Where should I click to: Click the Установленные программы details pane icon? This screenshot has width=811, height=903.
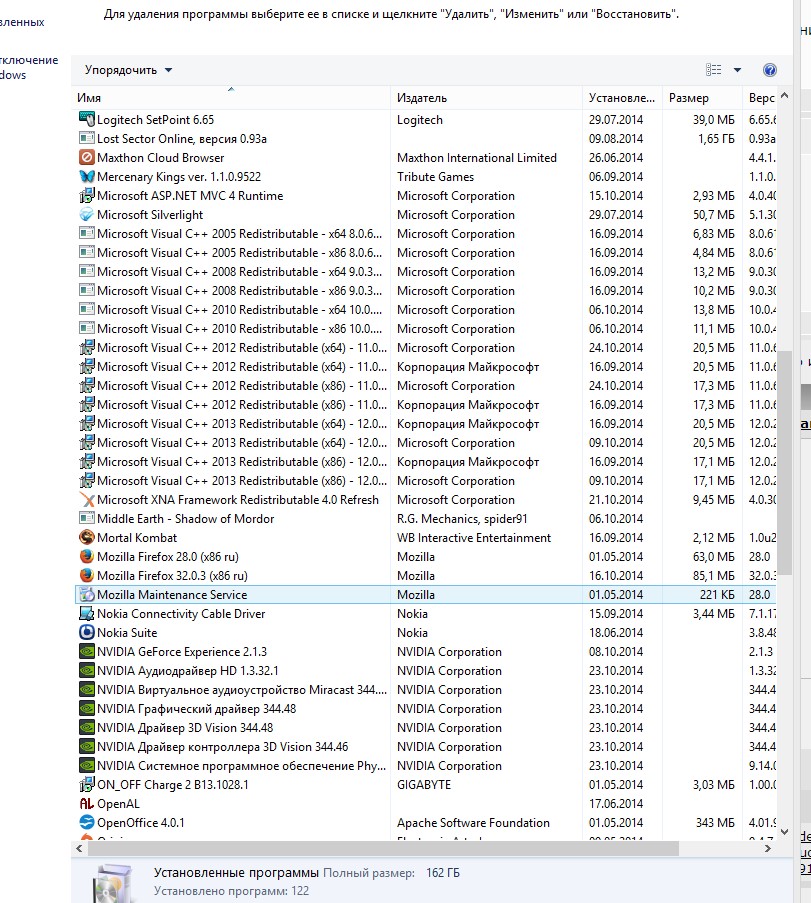[x=112, y=883]
